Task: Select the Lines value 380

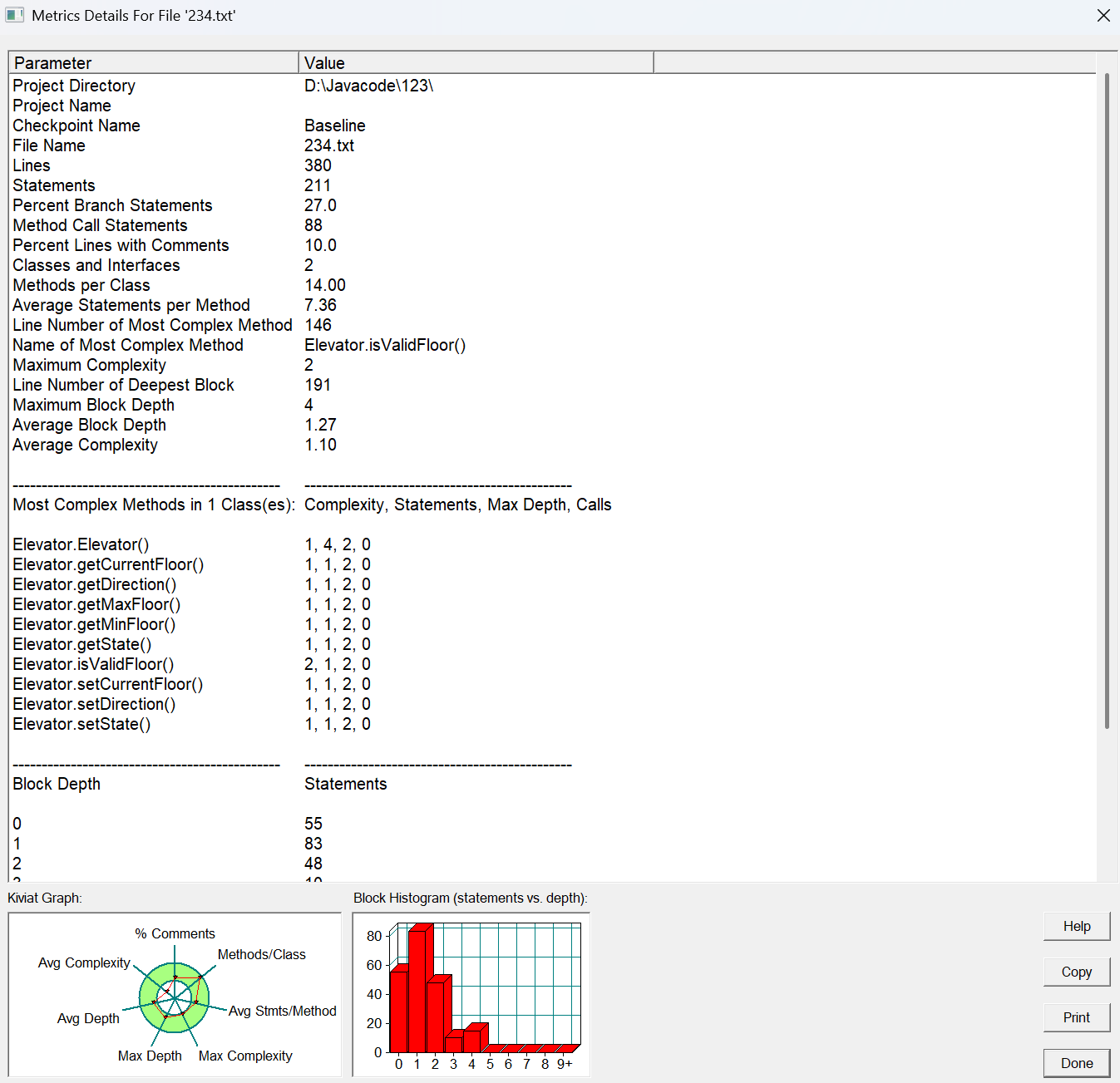Action: tap(318, 165)
